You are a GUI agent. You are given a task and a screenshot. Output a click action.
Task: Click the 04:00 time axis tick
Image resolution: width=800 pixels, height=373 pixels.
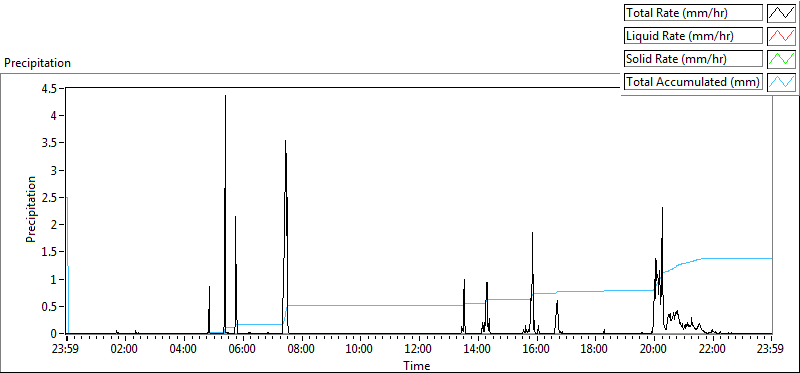point(184,350)
